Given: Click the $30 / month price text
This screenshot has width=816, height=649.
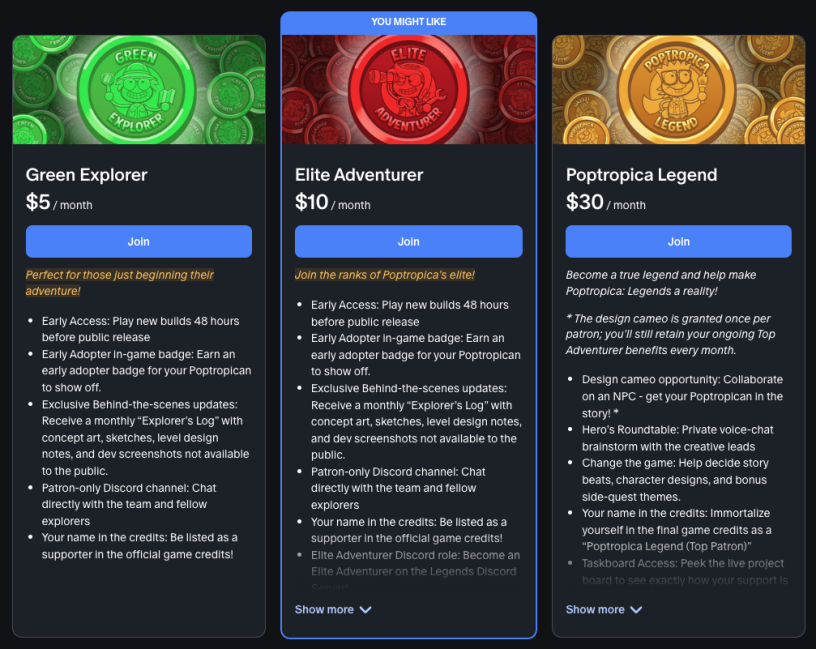Looking at the screenshot, I should 605,203.
